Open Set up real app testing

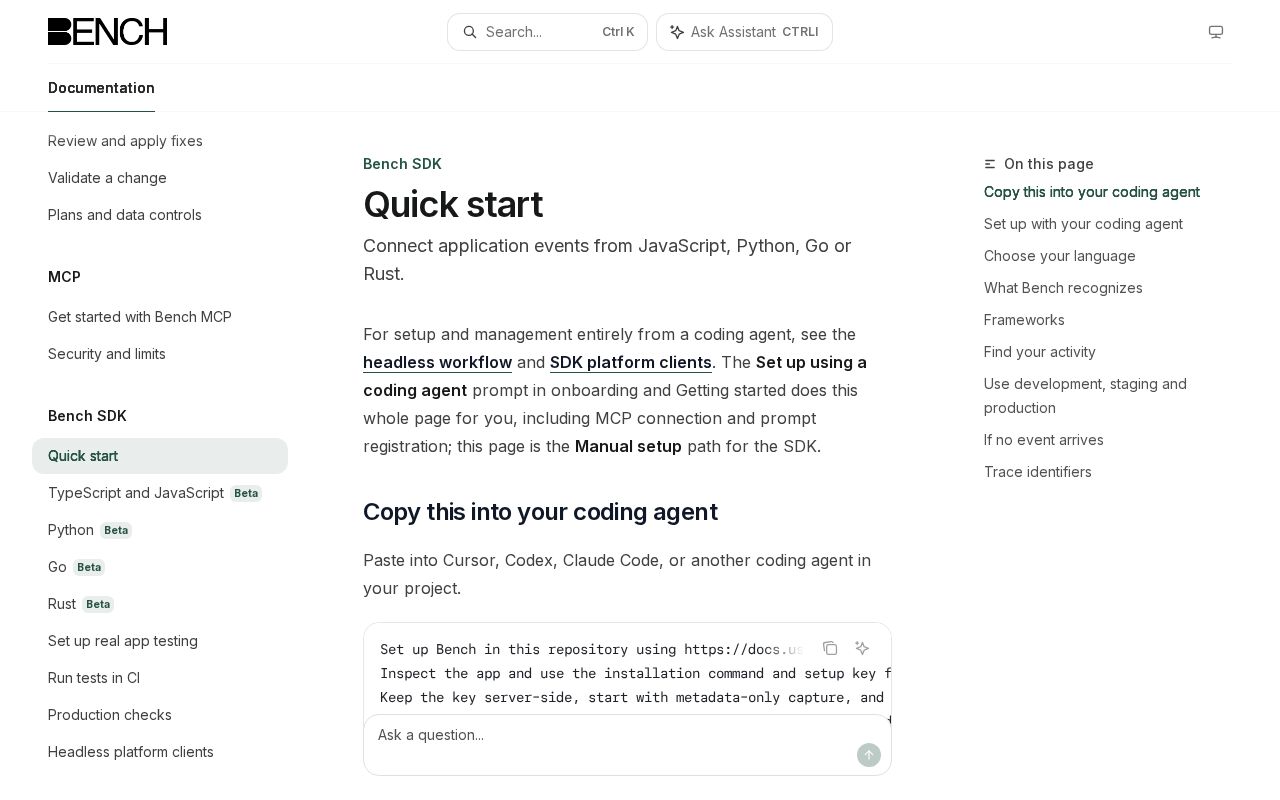tap(123, 641)
